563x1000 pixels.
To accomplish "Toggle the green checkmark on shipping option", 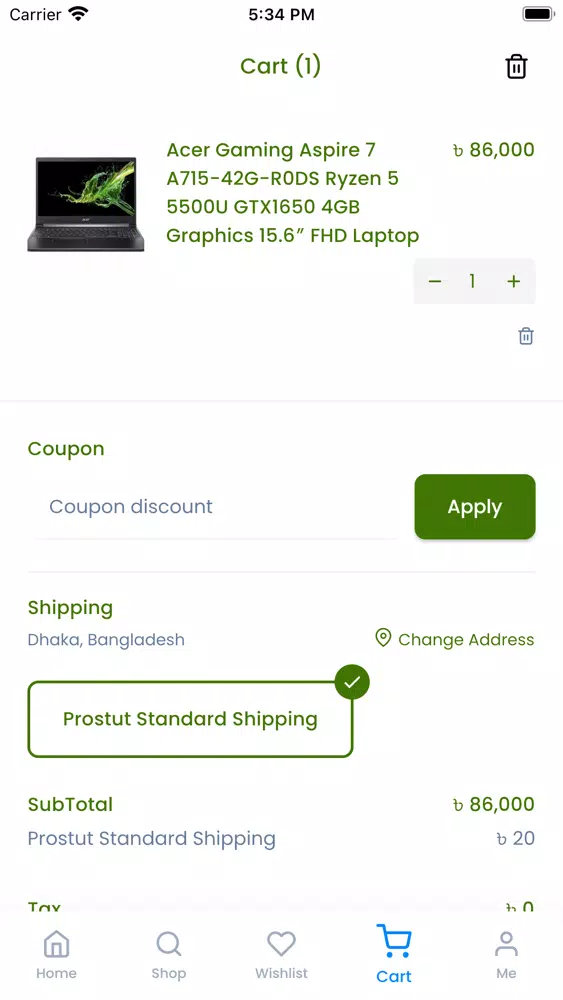I will [352, 682].
